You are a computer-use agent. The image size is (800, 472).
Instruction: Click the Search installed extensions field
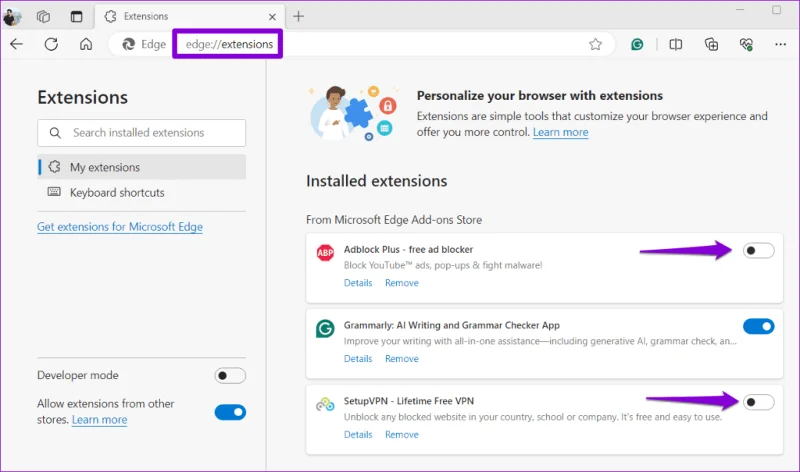click(141, 133)
